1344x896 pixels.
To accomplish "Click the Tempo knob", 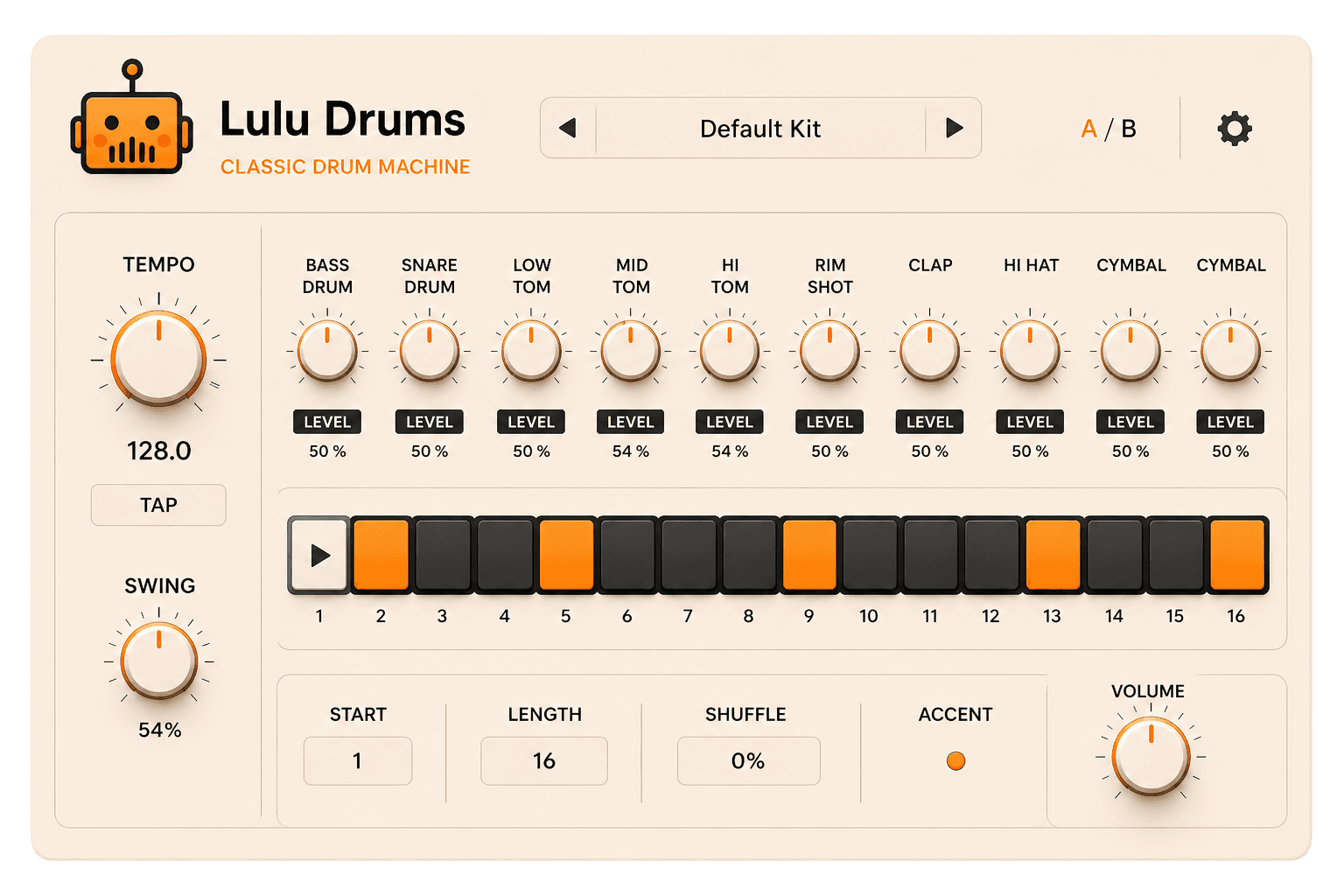I will pos(158,359).
